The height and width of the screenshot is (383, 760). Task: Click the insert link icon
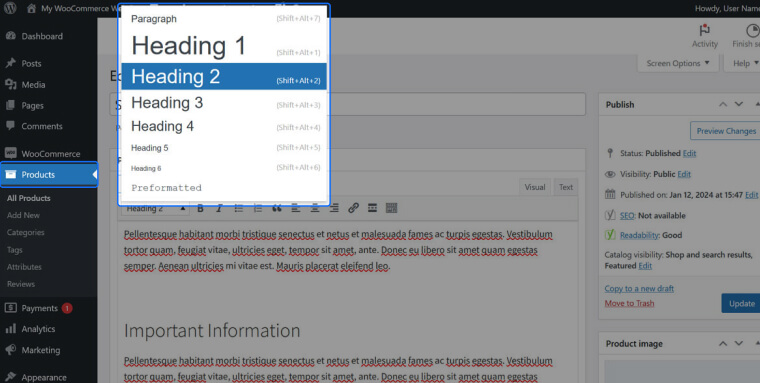pos(353,208)
